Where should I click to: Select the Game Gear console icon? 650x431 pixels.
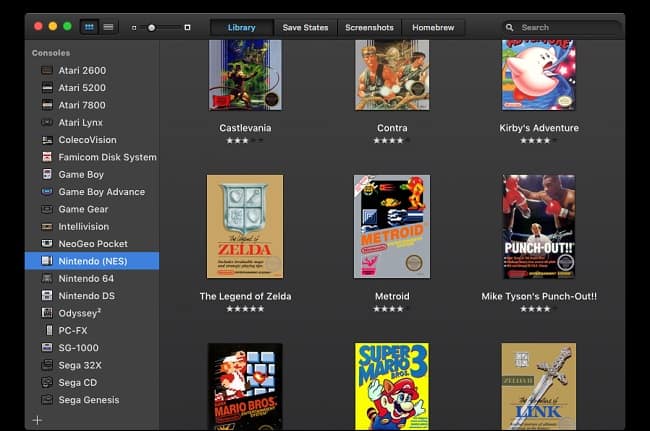tap(47, 209)
